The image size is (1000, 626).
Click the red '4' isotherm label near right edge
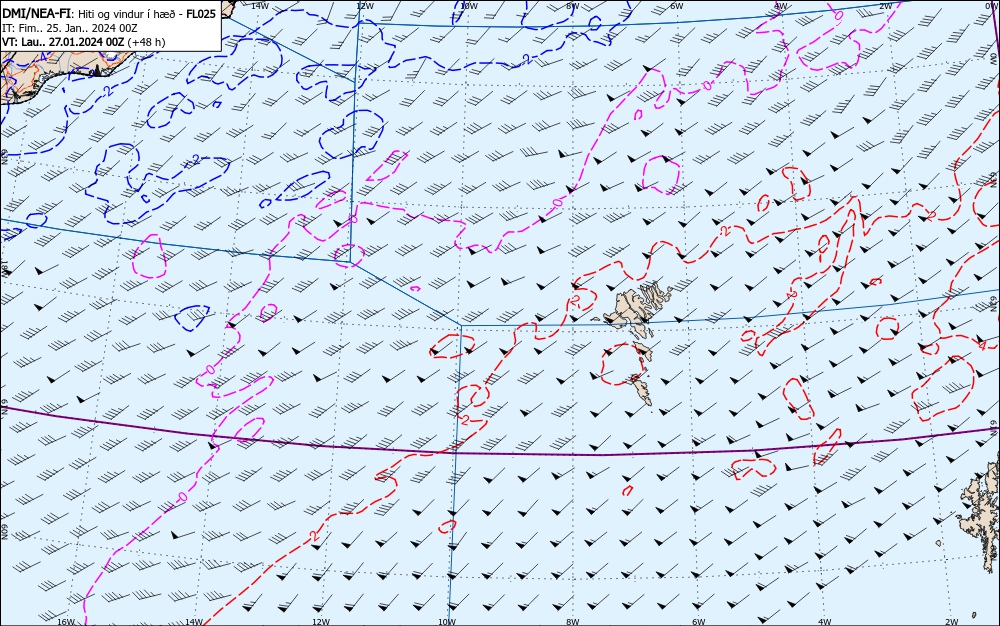click(x=982, y=345)
